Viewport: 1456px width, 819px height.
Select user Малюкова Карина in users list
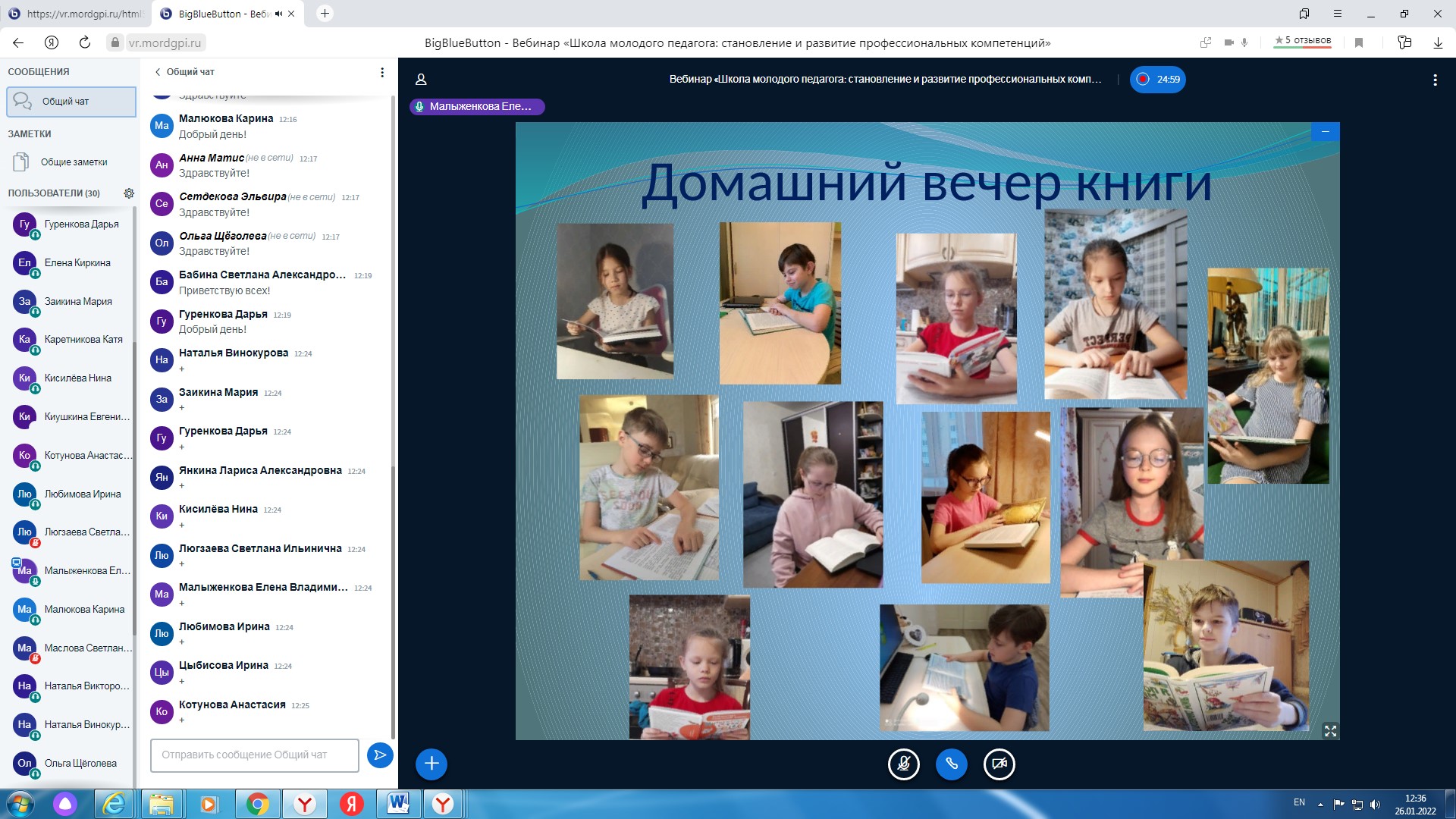(71, 610)
